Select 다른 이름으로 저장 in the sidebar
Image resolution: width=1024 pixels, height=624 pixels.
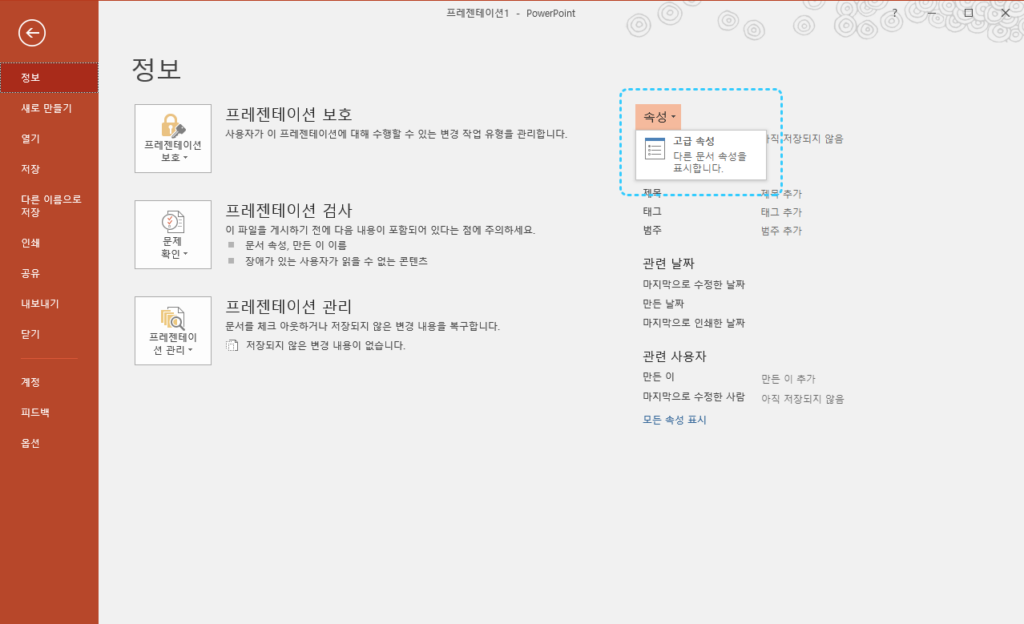(51, 205)
